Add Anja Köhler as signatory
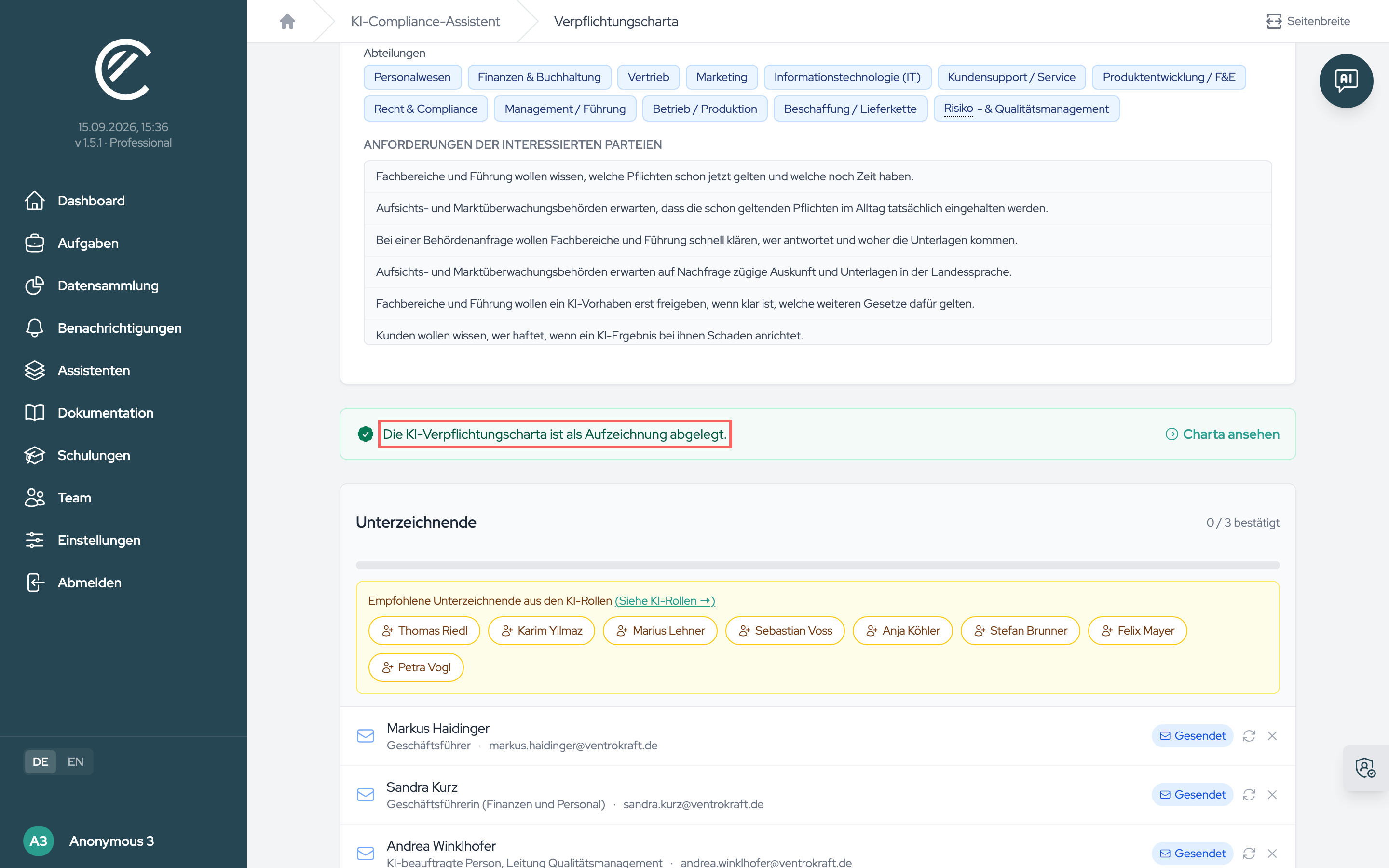Viewport: 1389px width, 868px height. (902, 631)
